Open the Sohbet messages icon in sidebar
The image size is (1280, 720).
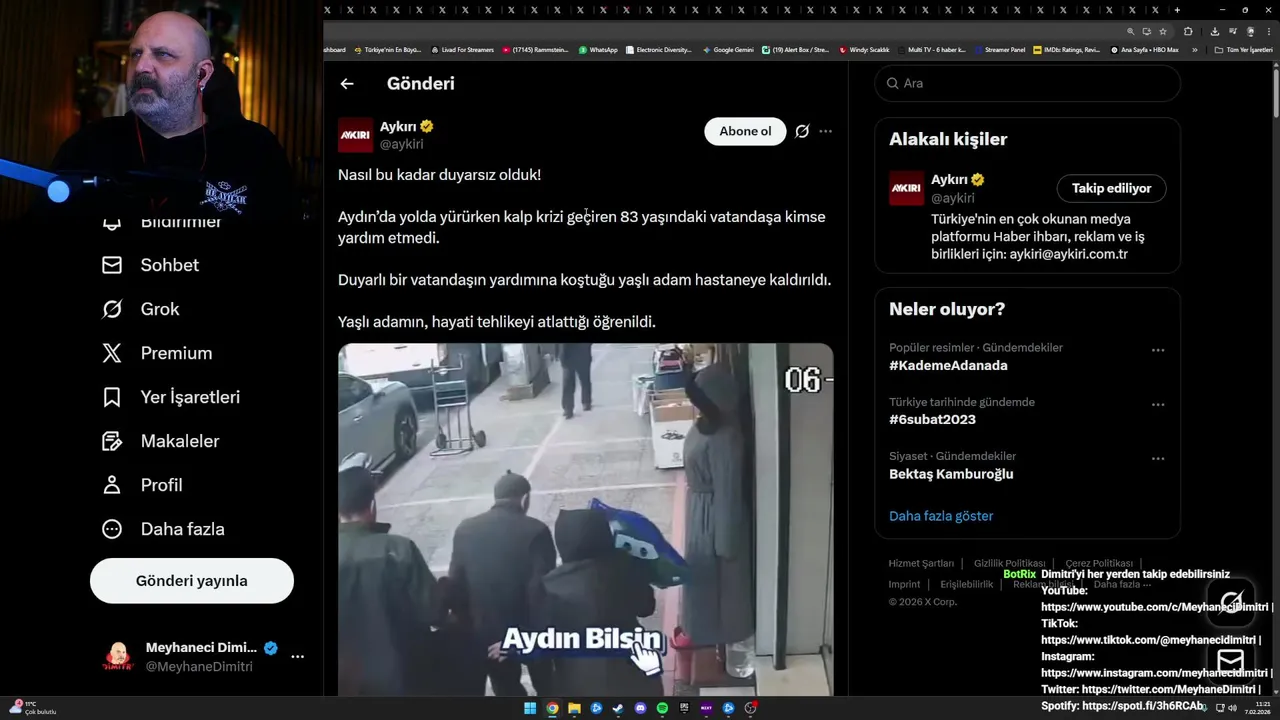[x=112, y=265]
